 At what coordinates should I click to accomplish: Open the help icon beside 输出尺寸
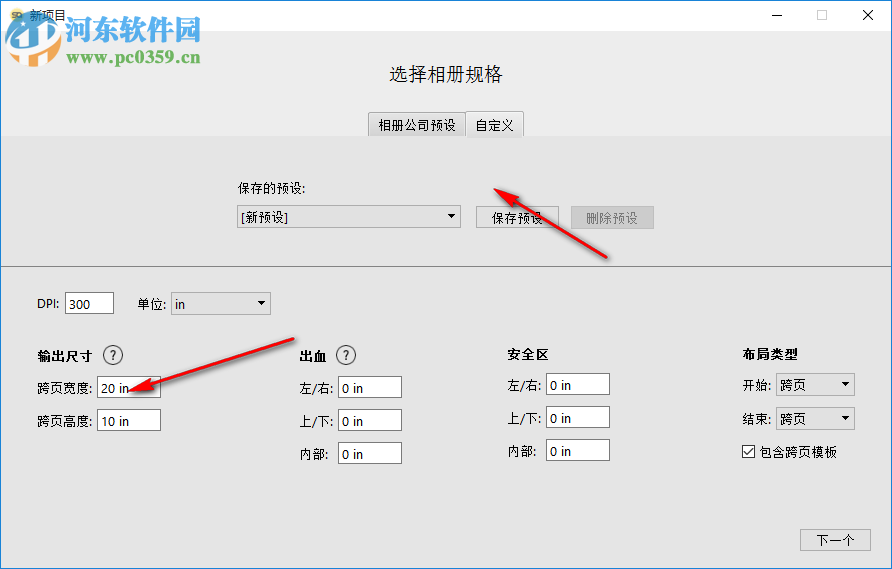click(x=113, y=355)
